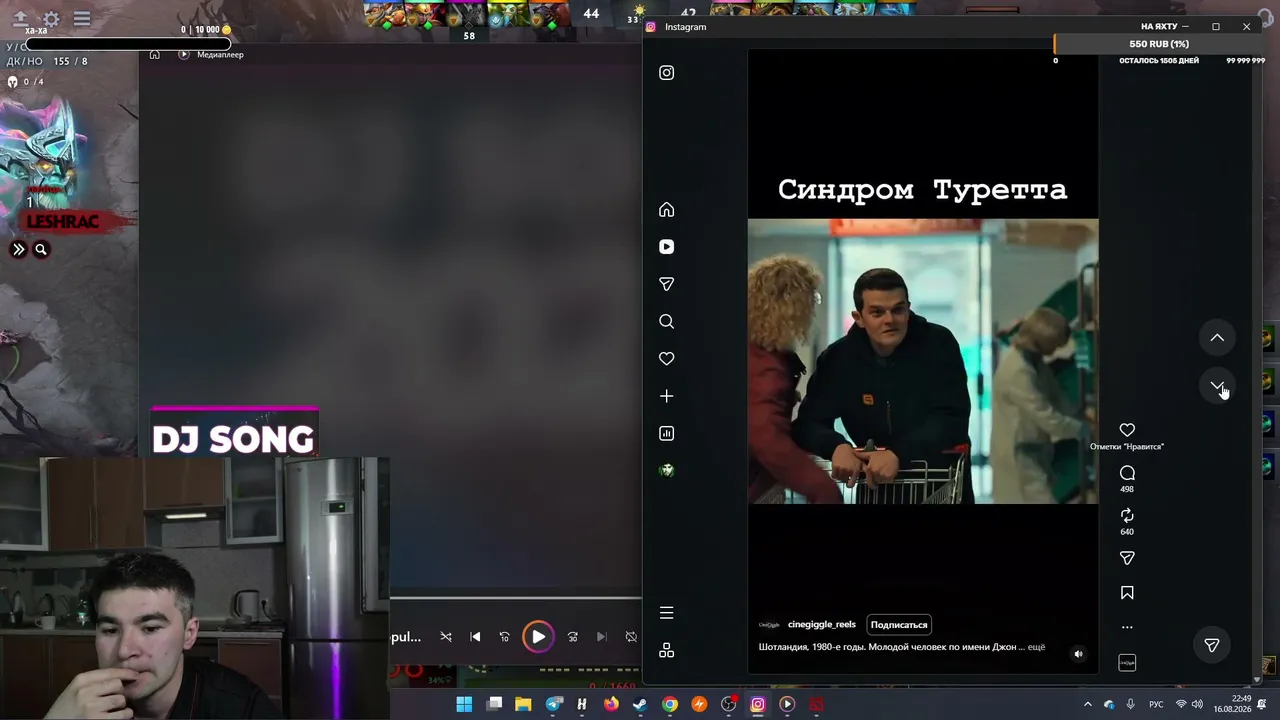1280x720 pixels.
Task: Open Instagram dashboard chart icon in sidebar
Action: point(667,434)
